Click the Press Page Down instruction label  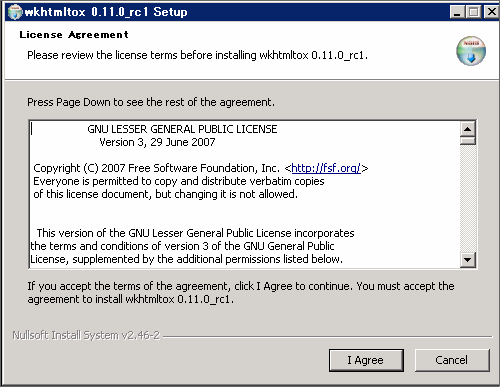click(151, 102)
